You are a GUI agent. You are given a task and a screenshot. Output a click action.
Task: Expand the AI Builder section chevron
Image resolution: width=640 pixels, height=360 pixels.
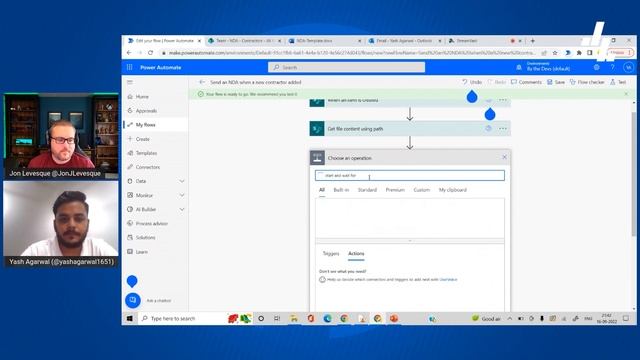tap(182, 209)
